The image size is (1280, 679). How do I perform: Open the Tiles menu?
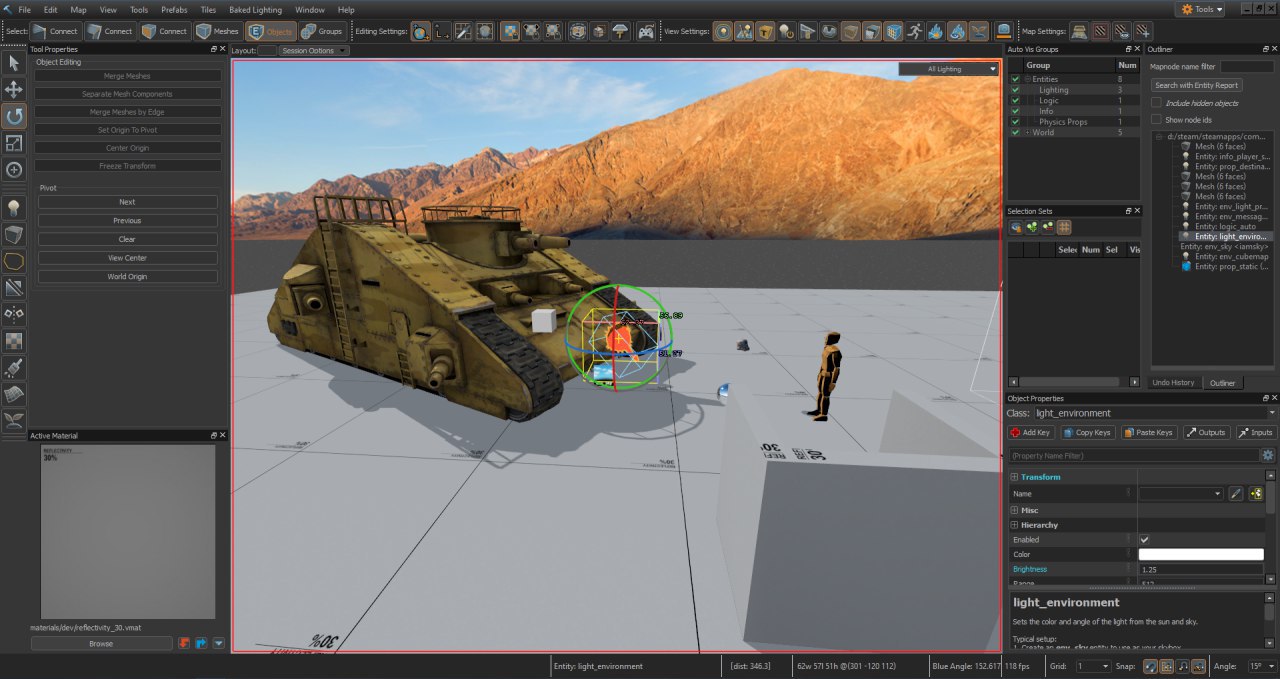point(208,9)
